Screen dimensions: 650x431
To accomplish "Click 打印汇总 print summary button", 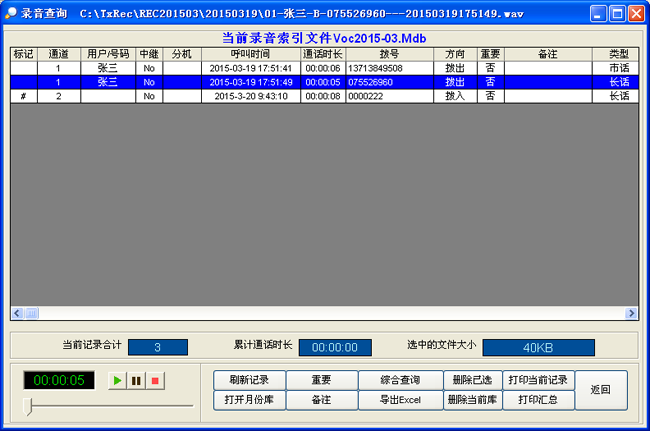I will tap(537, 399).
